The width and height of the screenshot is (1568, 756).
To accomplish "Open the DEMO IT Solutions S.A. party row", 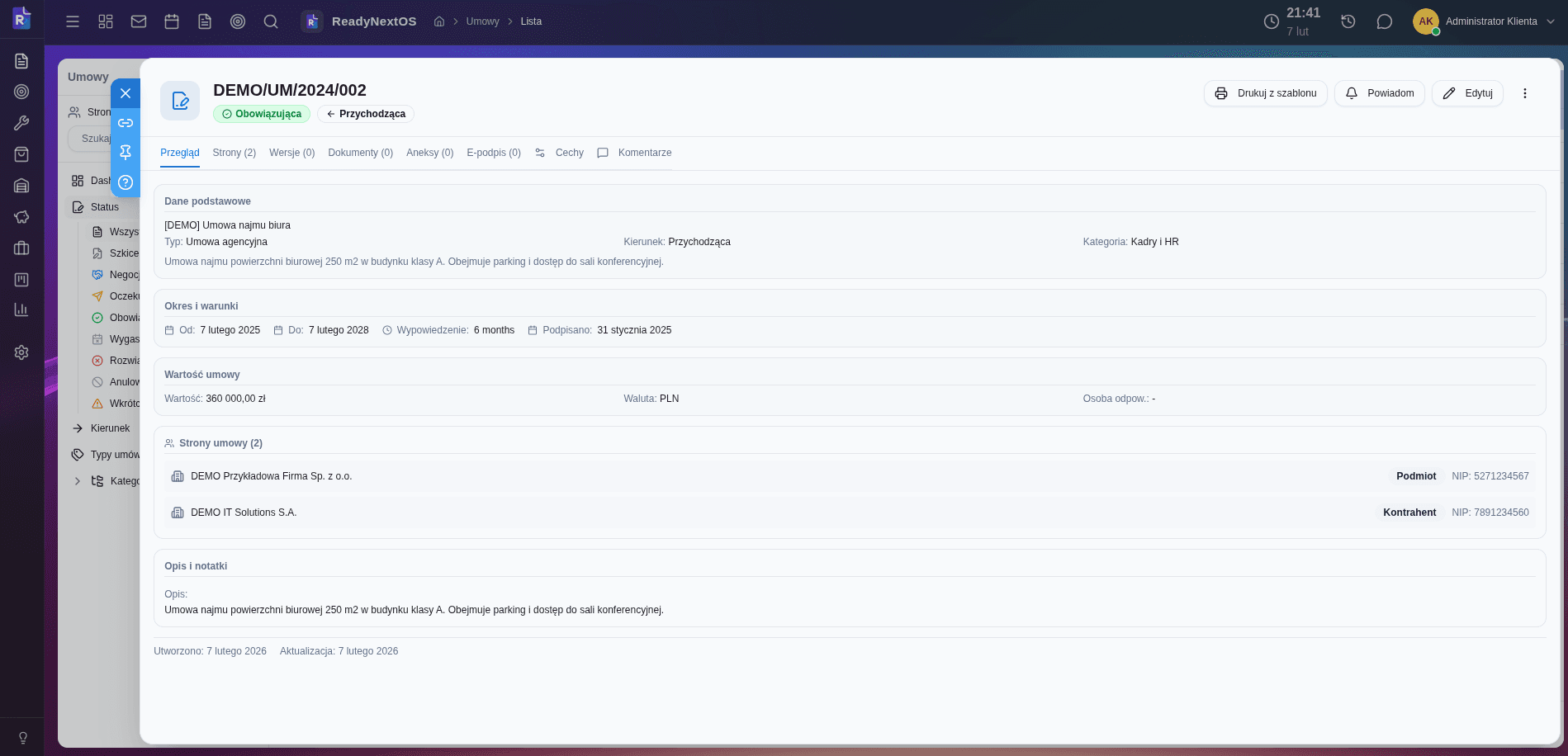I will coord(244,513).
